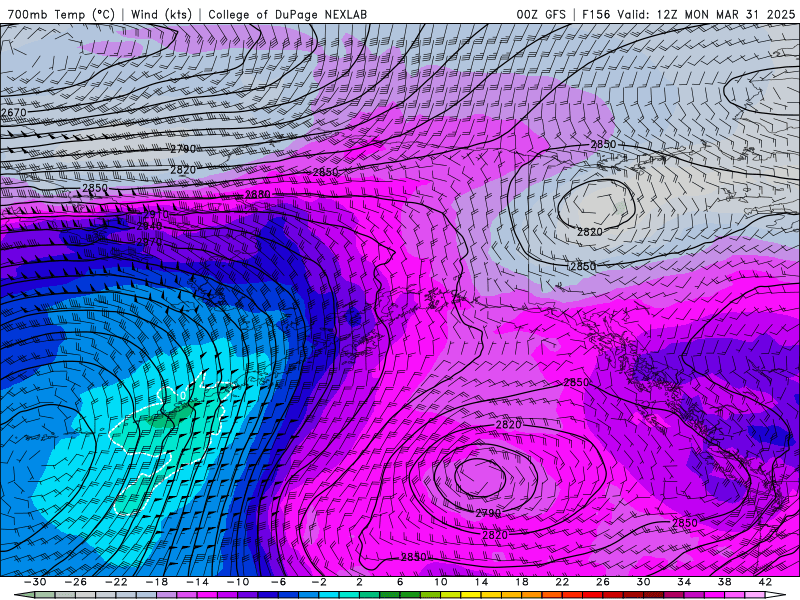Click the 2880 height contour label
This screenshot has height=600, width=800.
(x=258, y=194)
